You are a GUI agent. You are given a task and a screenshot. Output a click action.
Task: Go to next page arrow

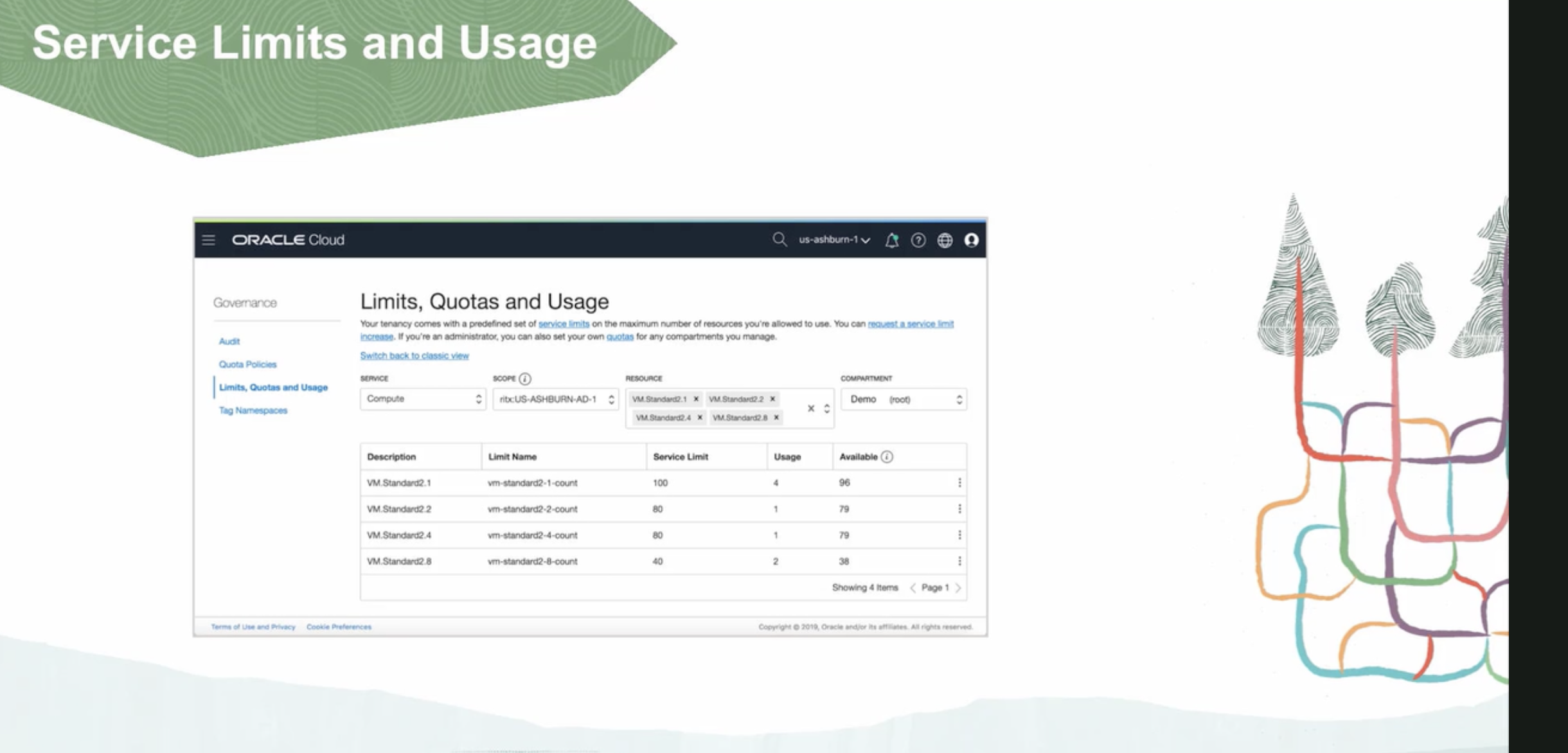pos(958,588)
